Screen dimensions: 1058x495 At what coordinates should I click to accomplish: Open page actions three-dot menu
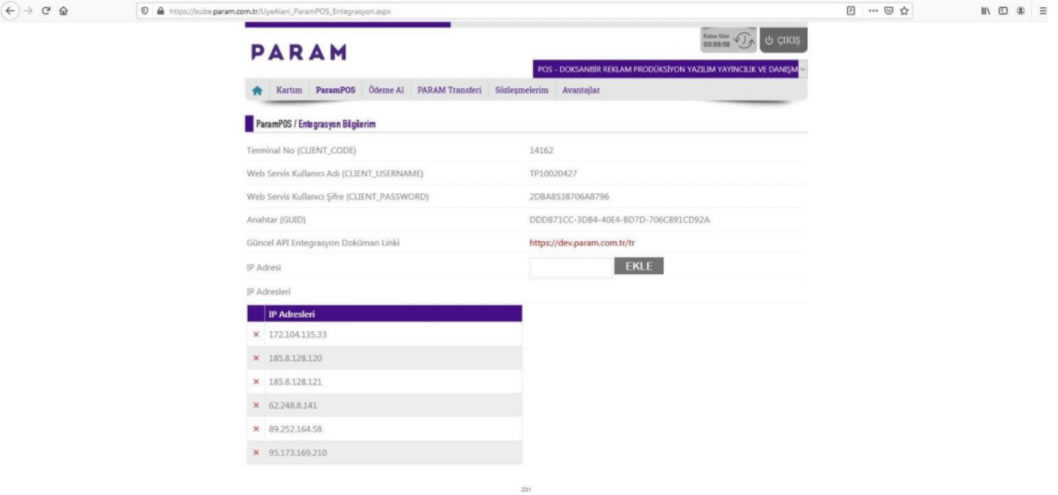pos(873,11)
